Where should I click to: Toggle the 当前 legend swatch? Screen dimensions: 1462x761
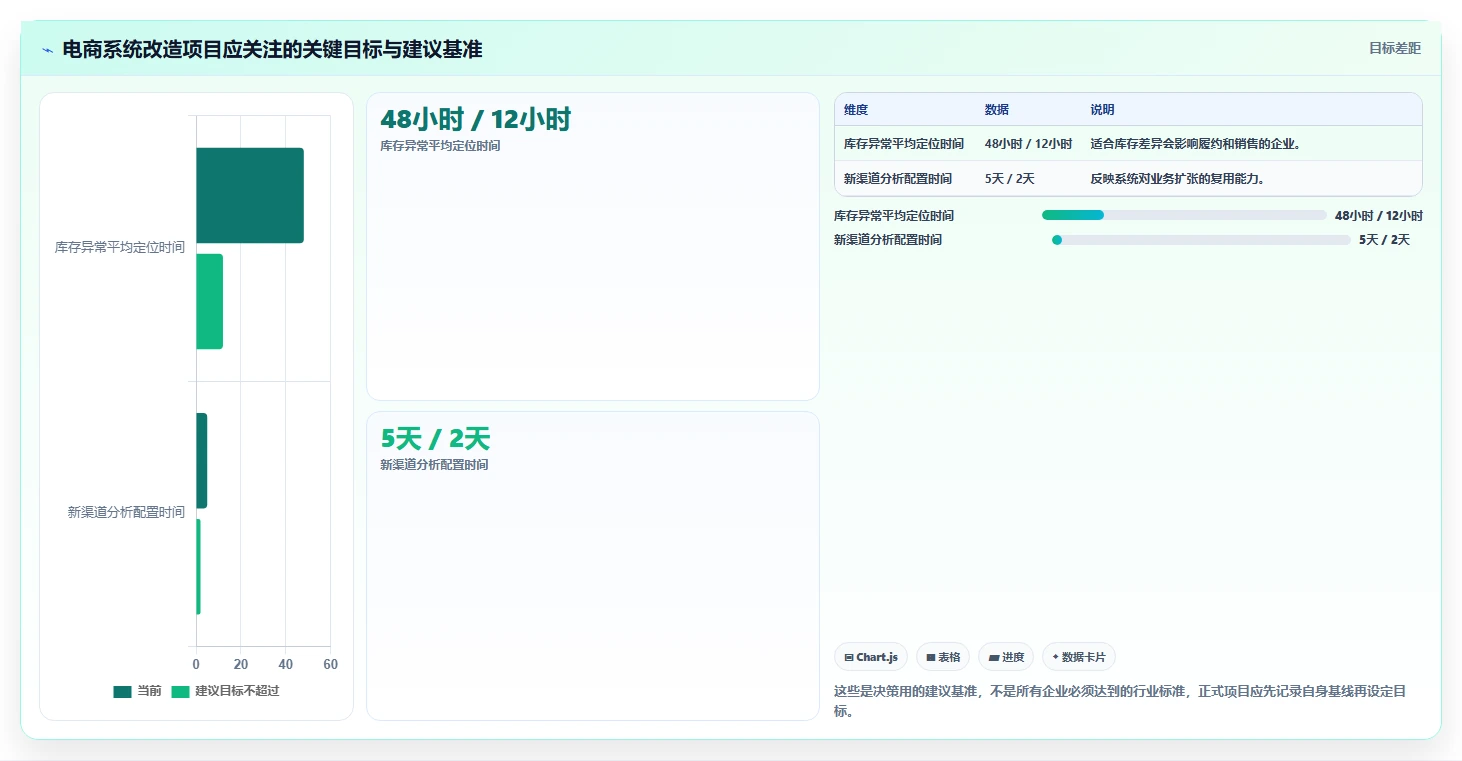pos(123,691)
